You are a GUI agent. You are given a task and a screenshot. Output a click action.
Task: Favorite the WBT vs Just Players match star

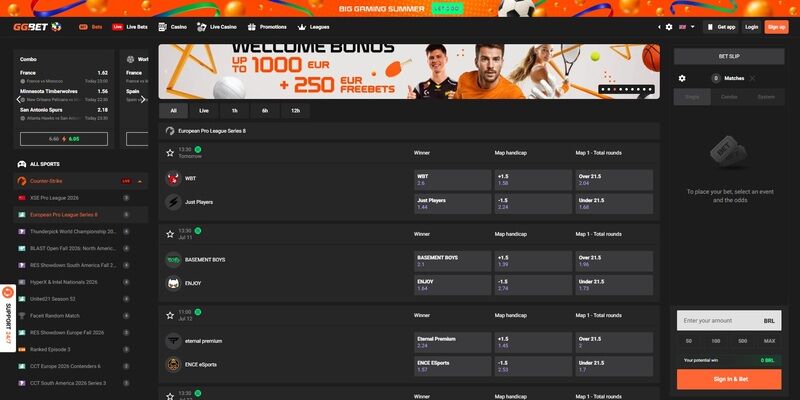[x=170, y=153]
